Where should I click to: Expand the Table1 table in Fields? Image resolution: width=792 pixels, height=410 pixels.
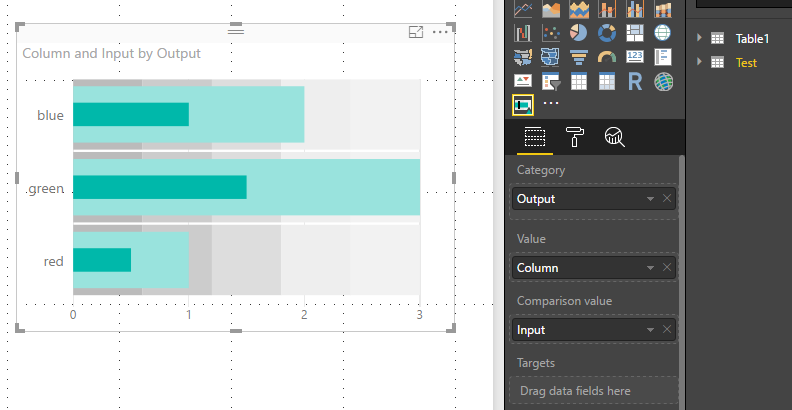[700, 37]
